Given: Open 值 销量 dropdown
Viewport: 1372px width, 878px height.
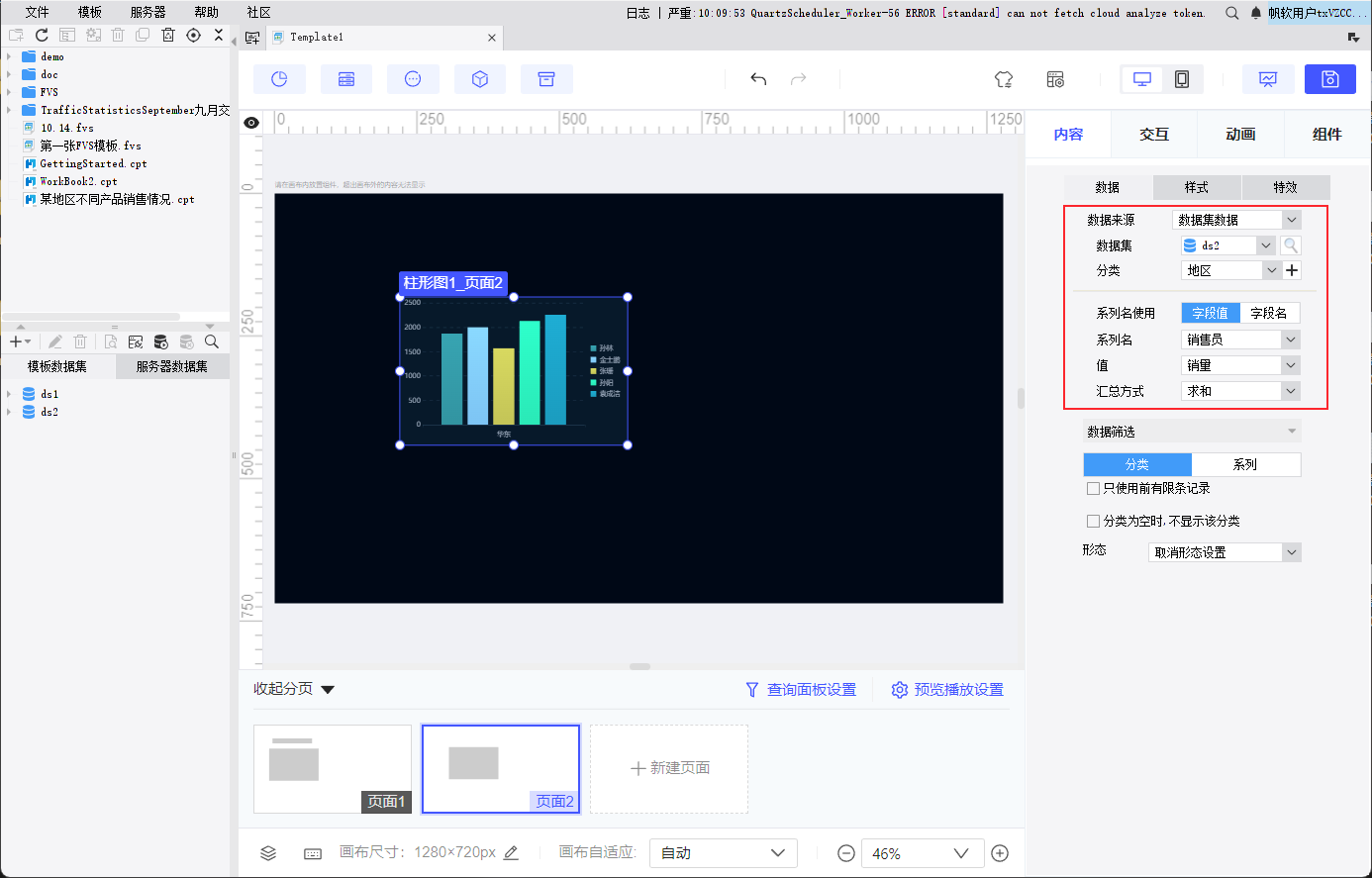Looking at the screenshot, I should point(1240,365).
